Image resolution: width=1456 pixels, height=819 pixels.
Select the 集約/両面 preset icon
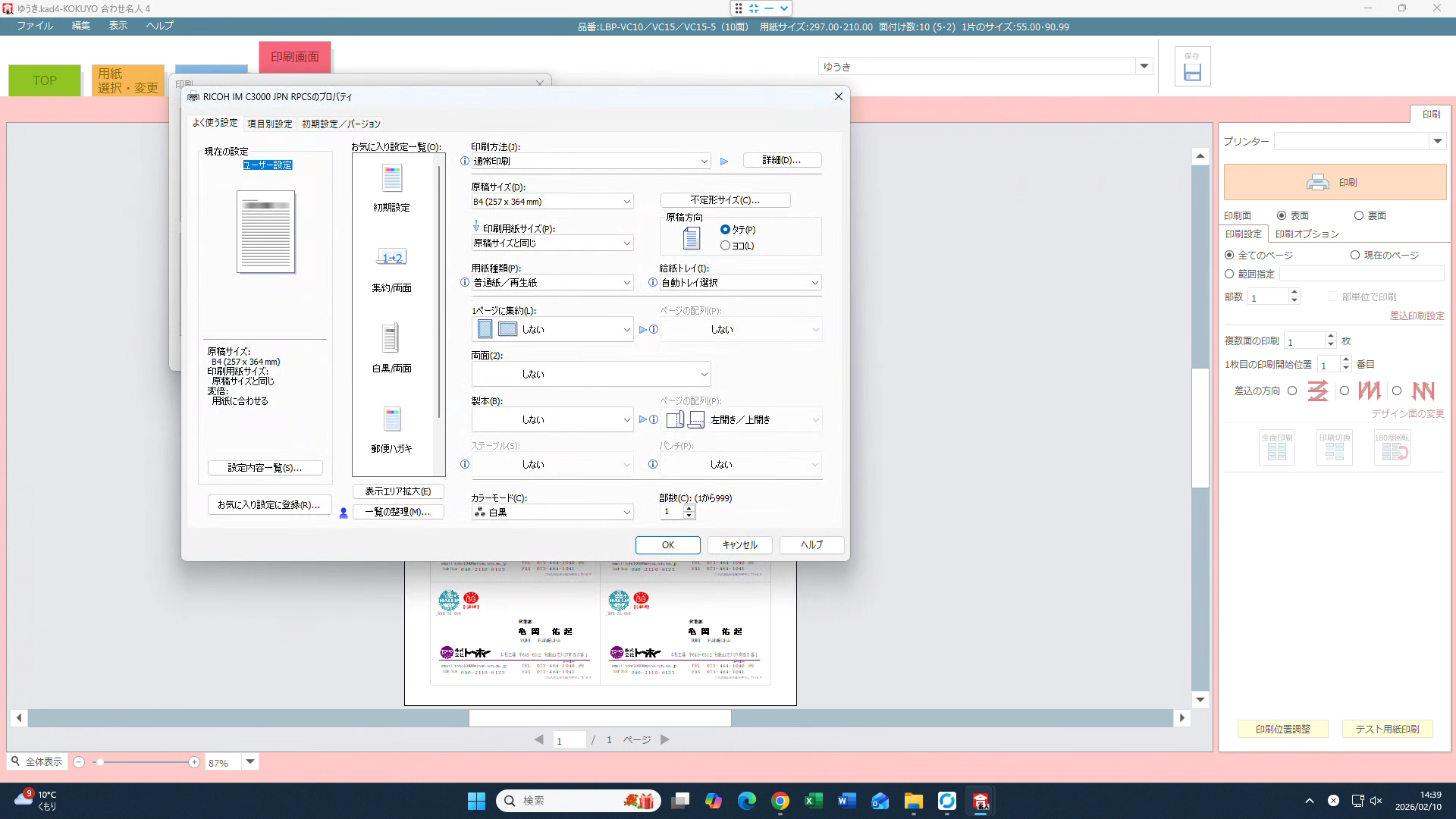392,259
